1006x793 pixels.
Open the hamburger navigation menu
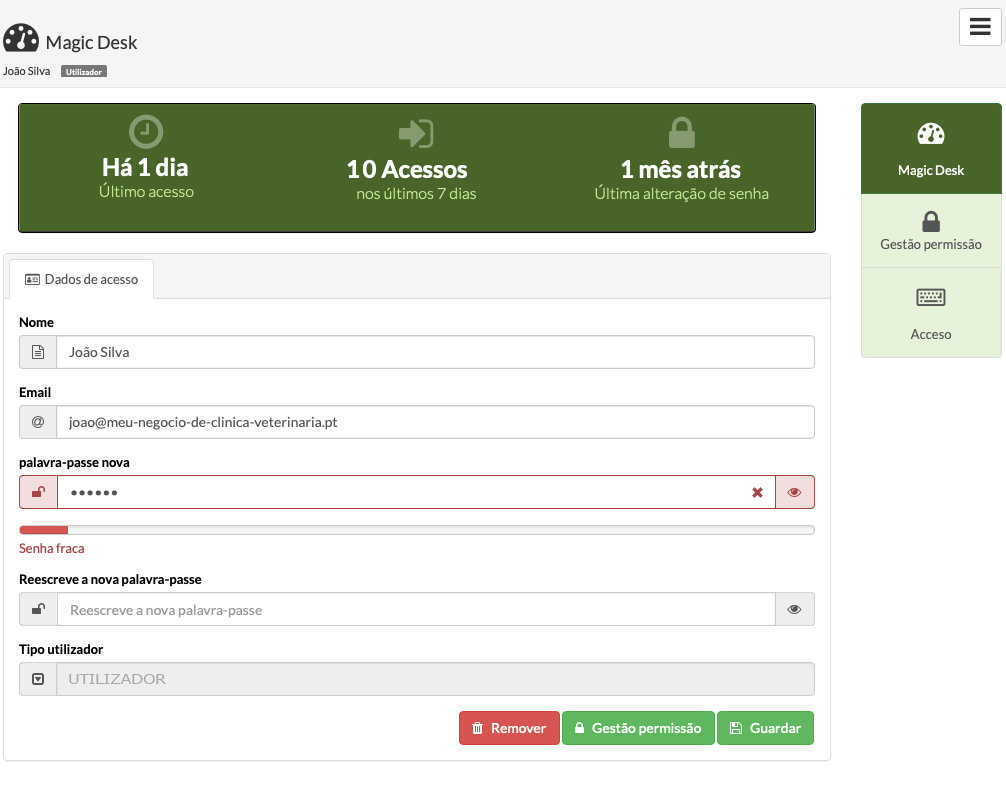980,27
